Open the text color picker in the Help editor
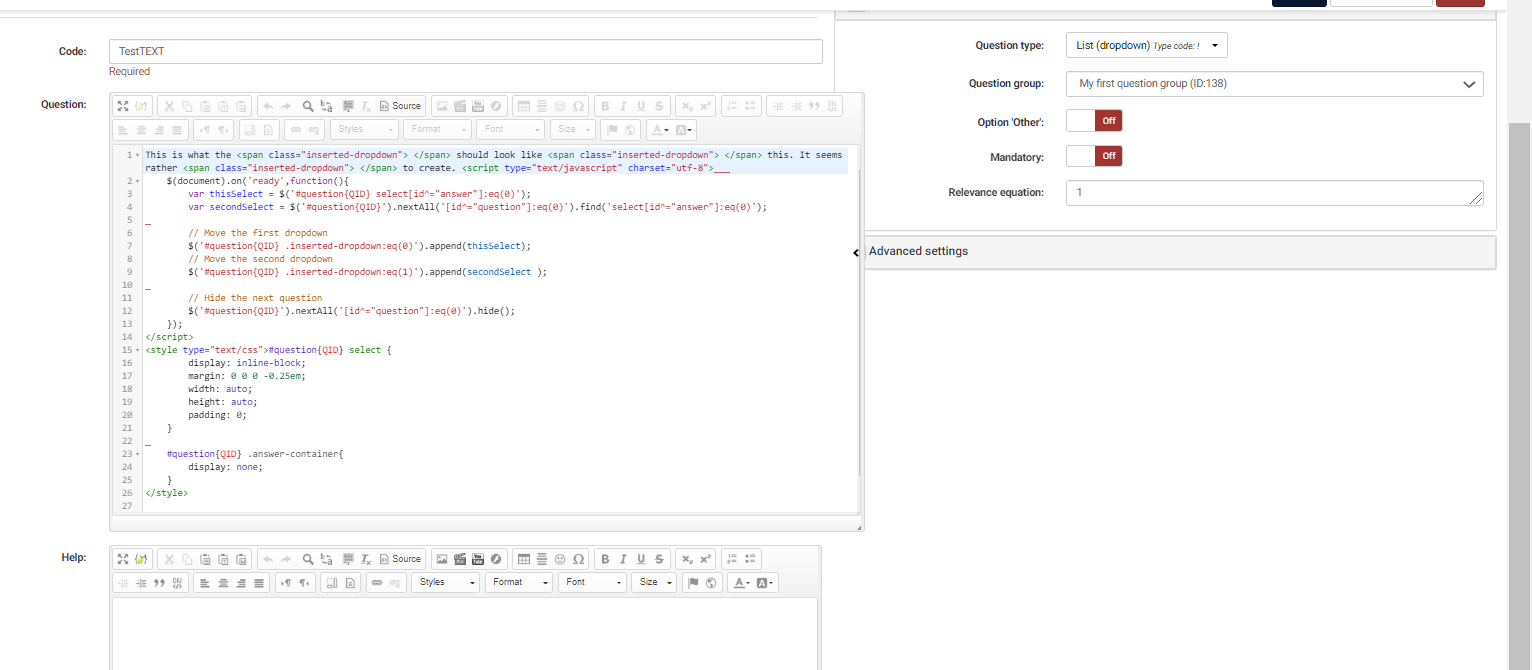1532x670 pixels. click(x=741, y=582)
